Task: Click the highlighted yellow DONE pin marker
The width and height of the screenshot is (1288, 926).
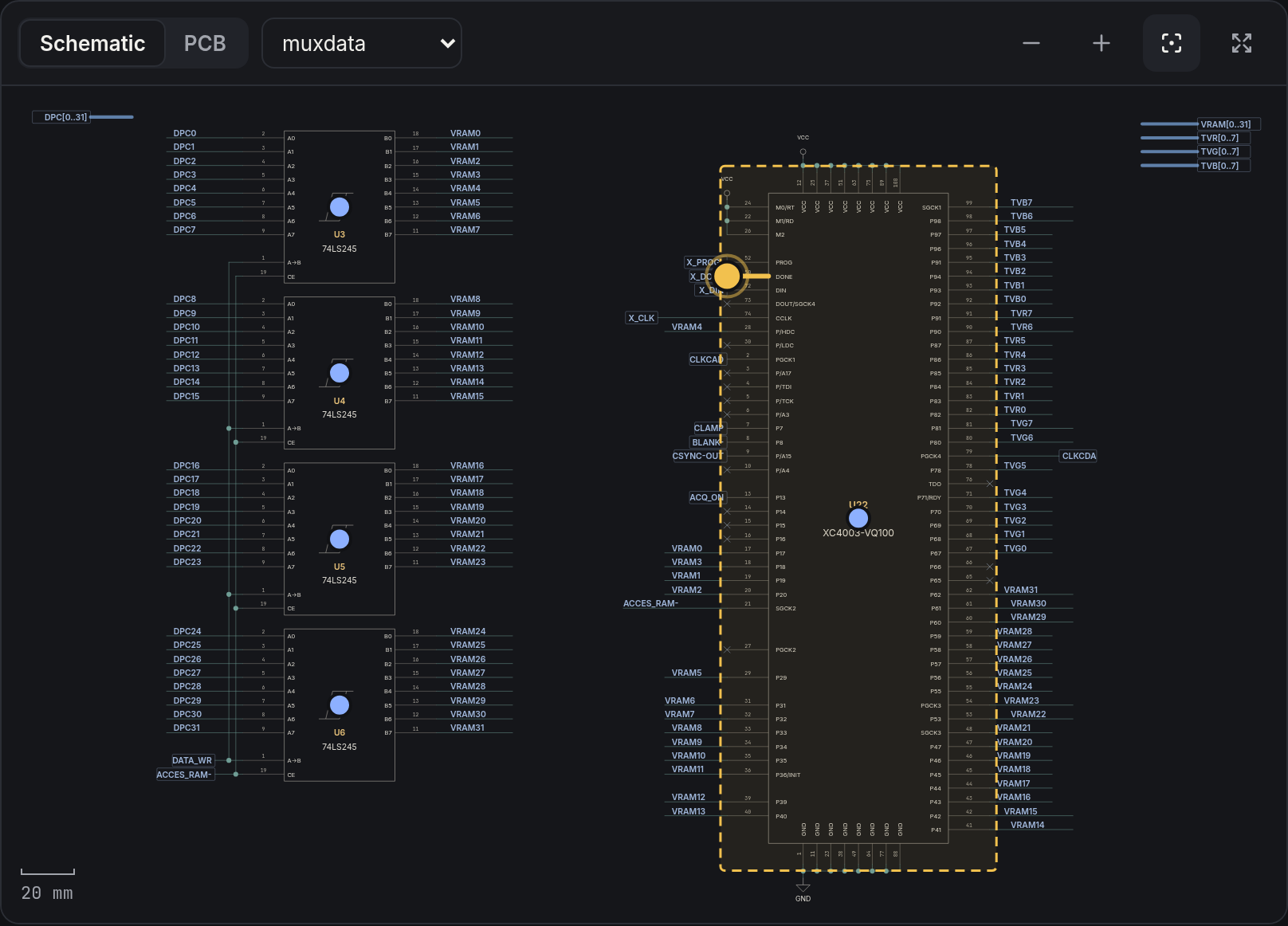Action: 727,276
